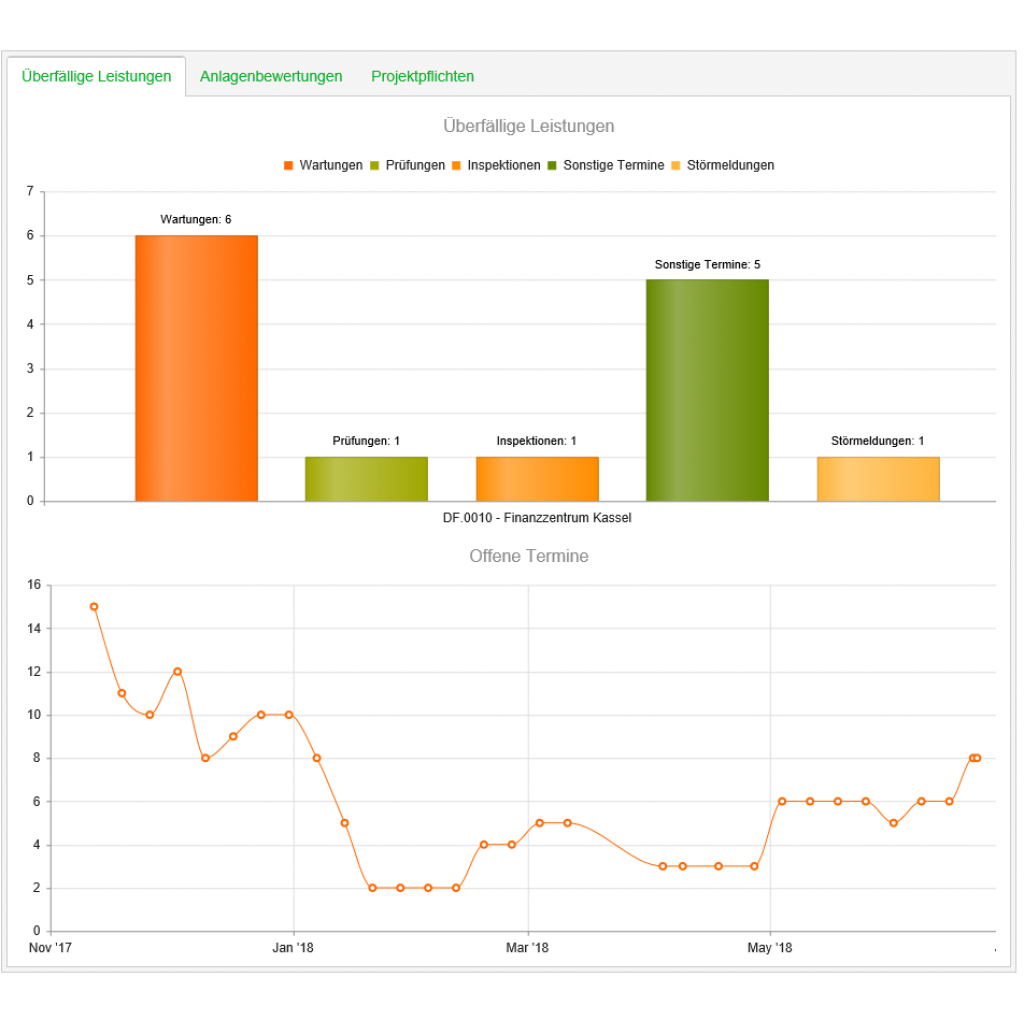The image size is (1024, 1024).
Task: Hide the Inspektionen series via legend
Action: pos(503,165)
